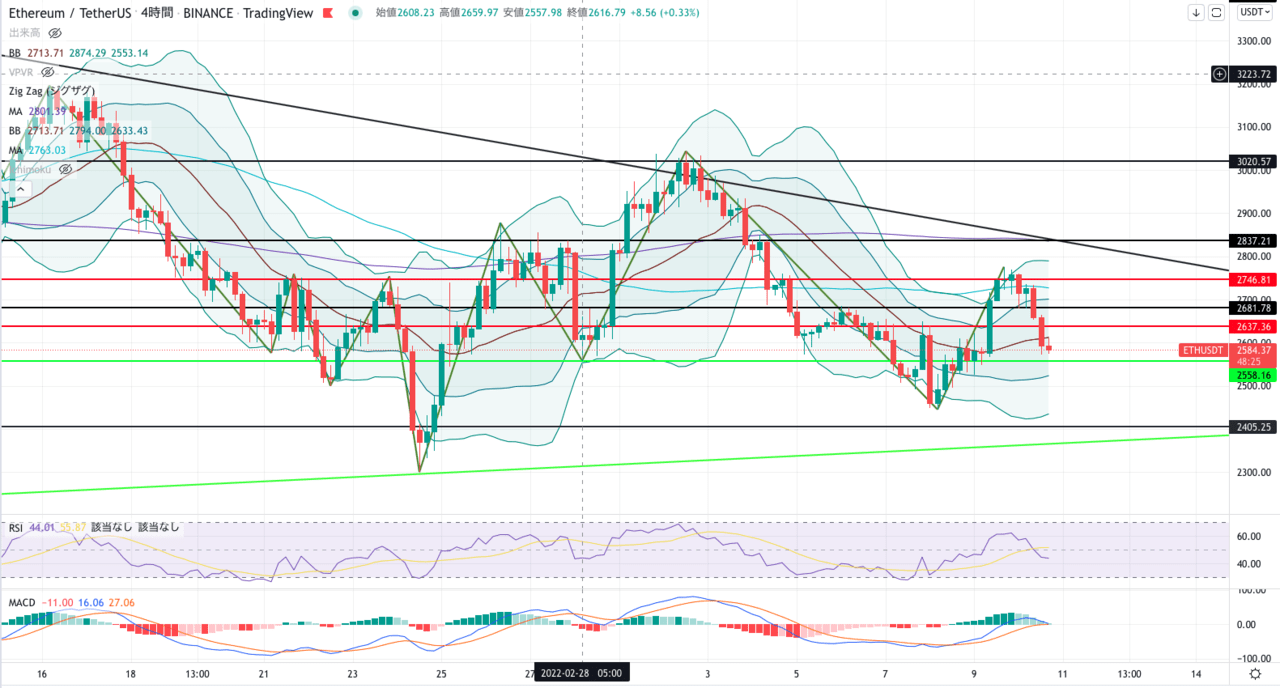Click the 2405.25 price line label

1254,427
